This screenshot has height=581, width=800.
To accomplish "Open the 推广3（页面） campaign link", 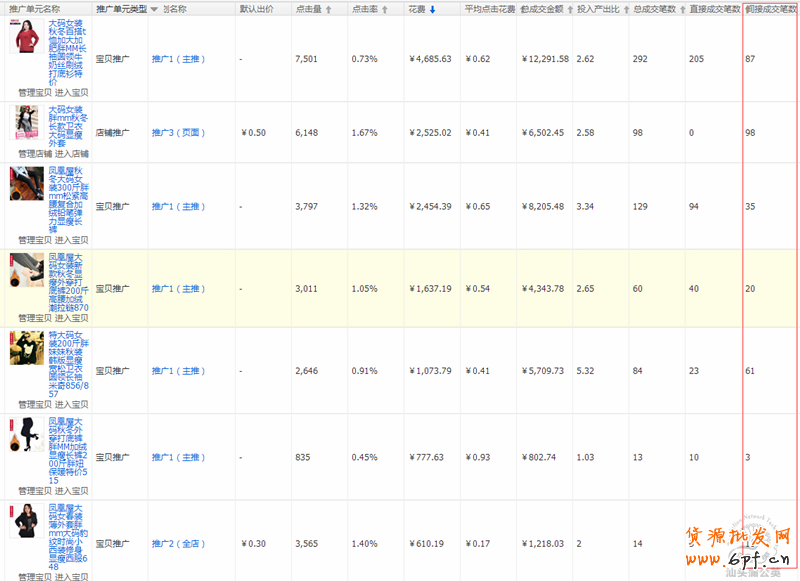I will tap(177, 132).
